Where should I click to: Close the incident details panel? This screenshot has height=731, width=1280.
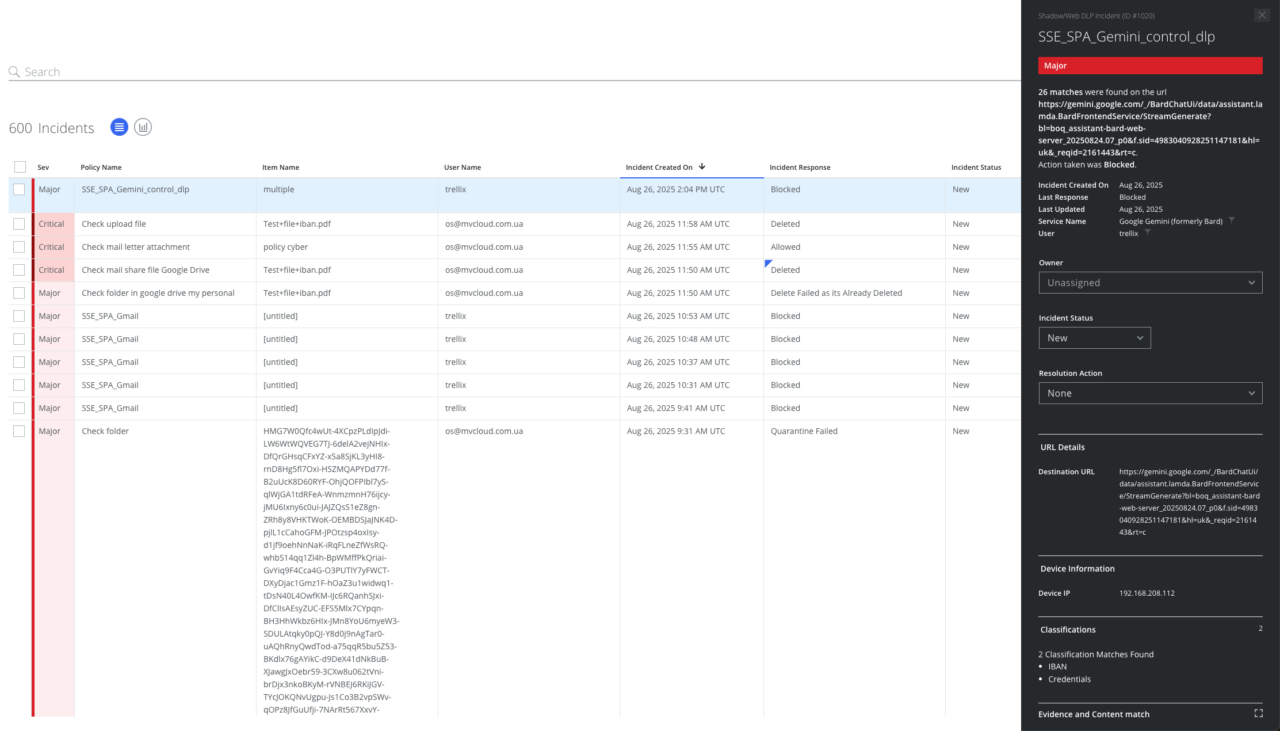click(x=1261, y=15)
